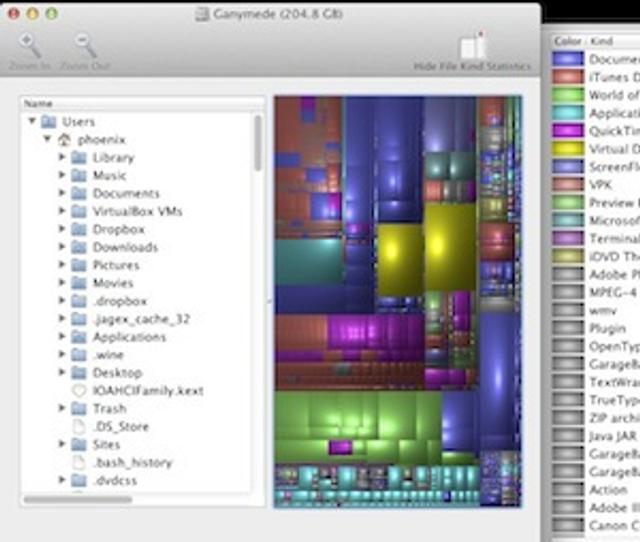Click the IOAHCIFamily.kext file icon
The image size is (640, 542).
coord(79,391)
